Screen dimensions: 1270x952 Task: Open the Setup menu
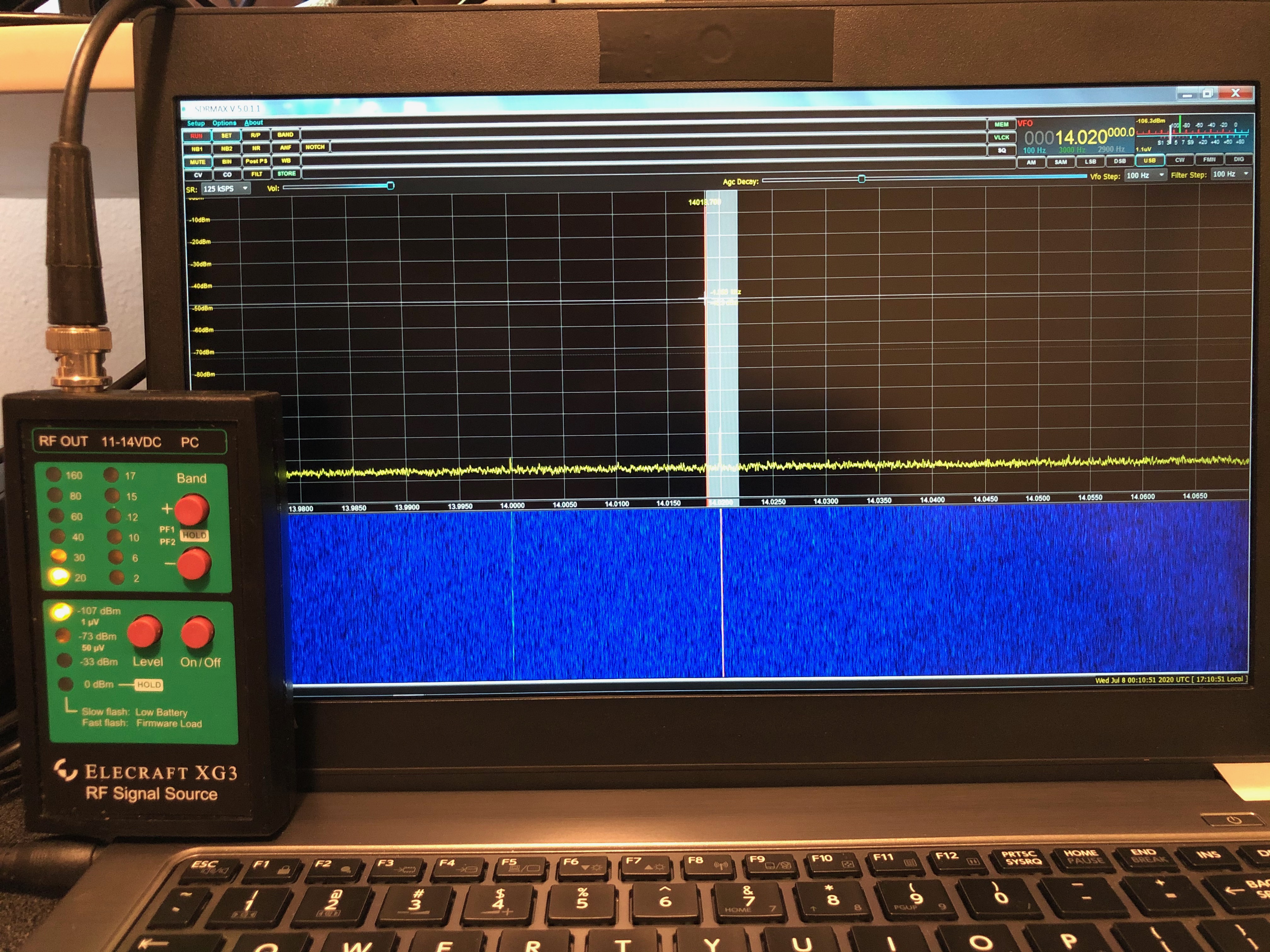(196, 123)
